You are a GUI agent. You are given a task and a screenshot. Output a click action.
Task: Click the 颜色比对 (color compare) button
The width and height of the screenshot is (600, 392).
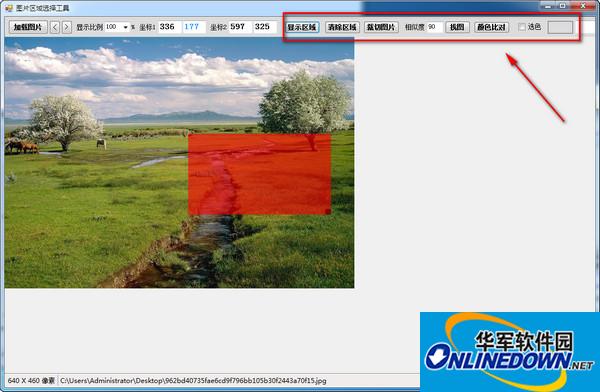(492, 27)
